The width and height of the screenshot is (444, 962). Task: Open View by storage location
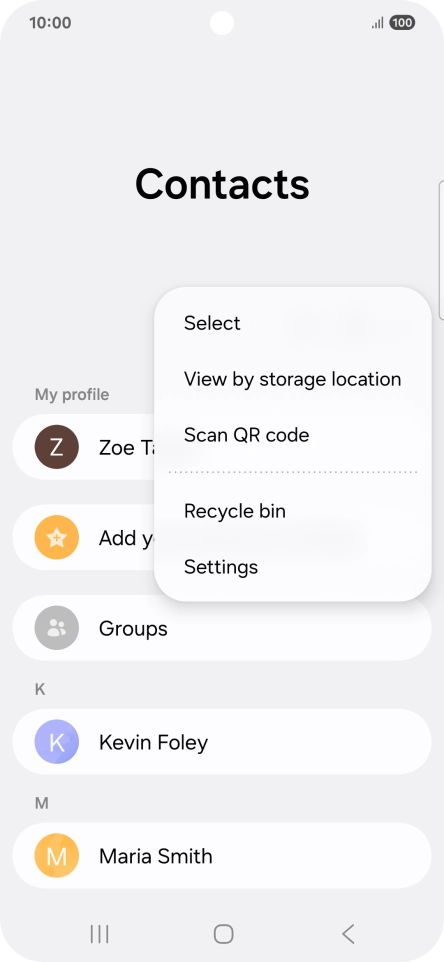click(293, 379)
